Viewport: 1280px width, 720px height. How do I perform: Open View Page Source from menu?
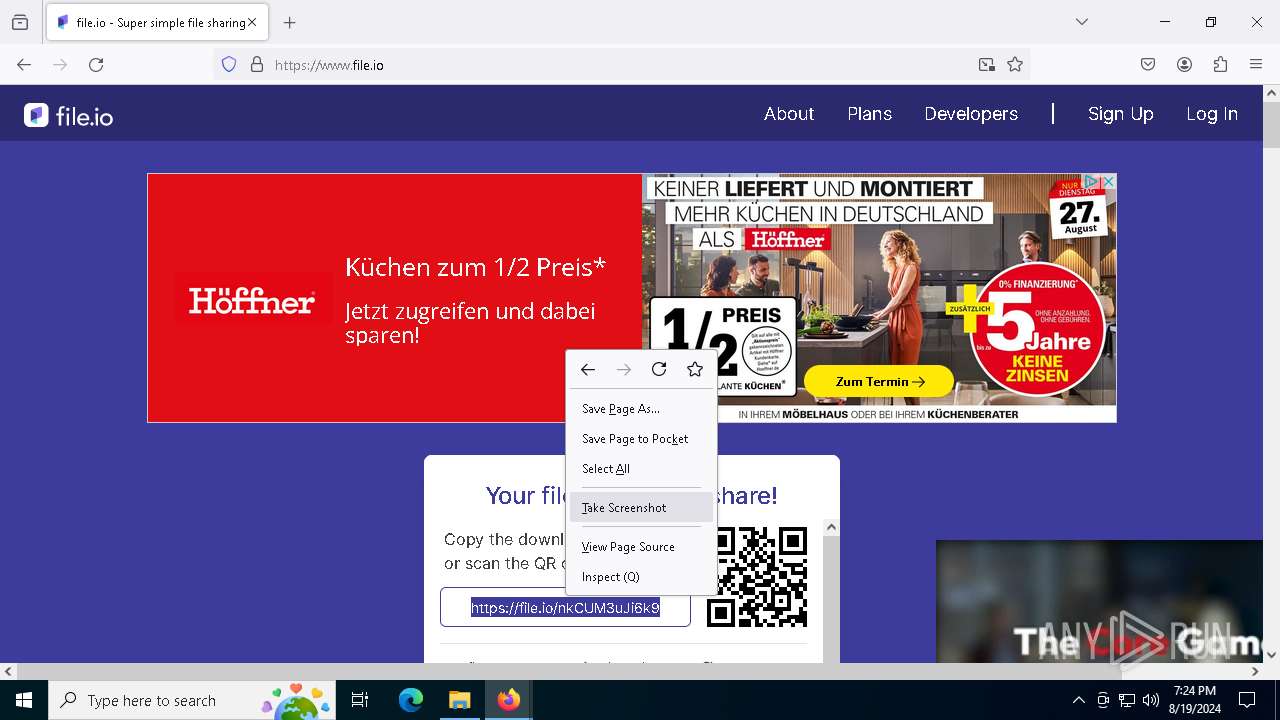pos(641,547)
